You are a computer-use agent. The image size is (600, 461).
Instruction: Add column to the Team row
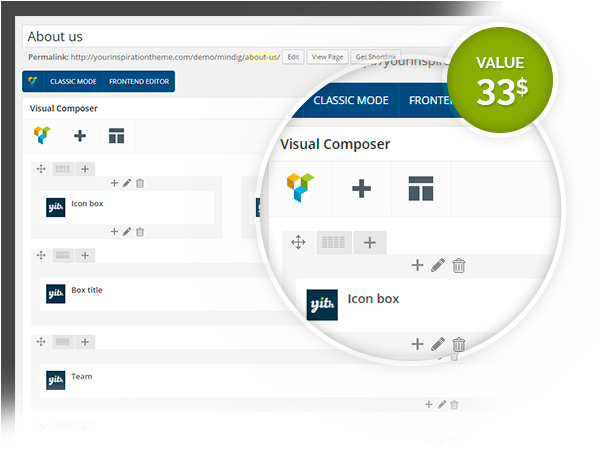pos(85,342)
